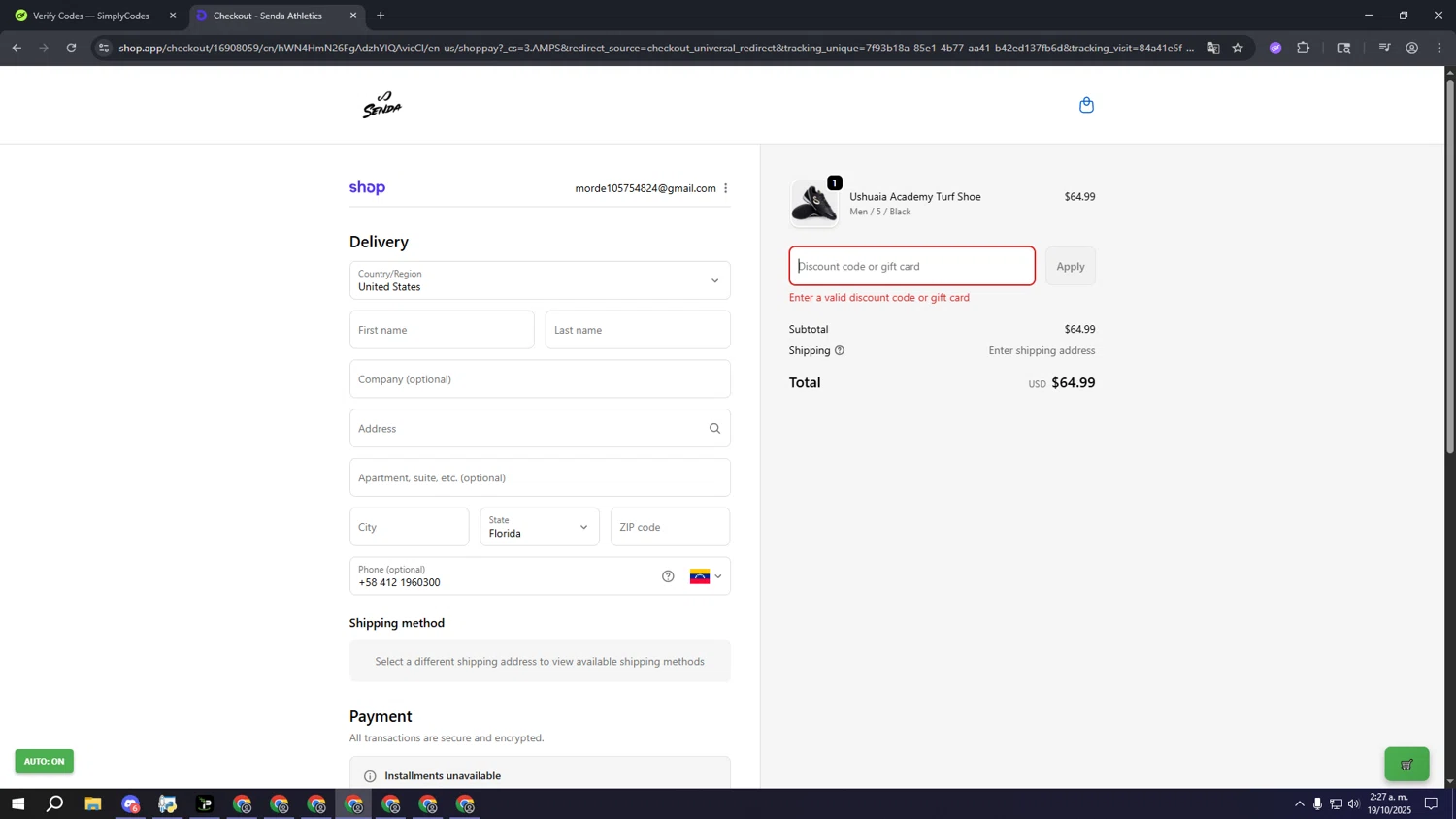Image resolution: width=1456 pixels, height=819 pixels.
Task: Click the info icon beside Installments unavailable
Action: pyautogui.click(x=370, y=776)
